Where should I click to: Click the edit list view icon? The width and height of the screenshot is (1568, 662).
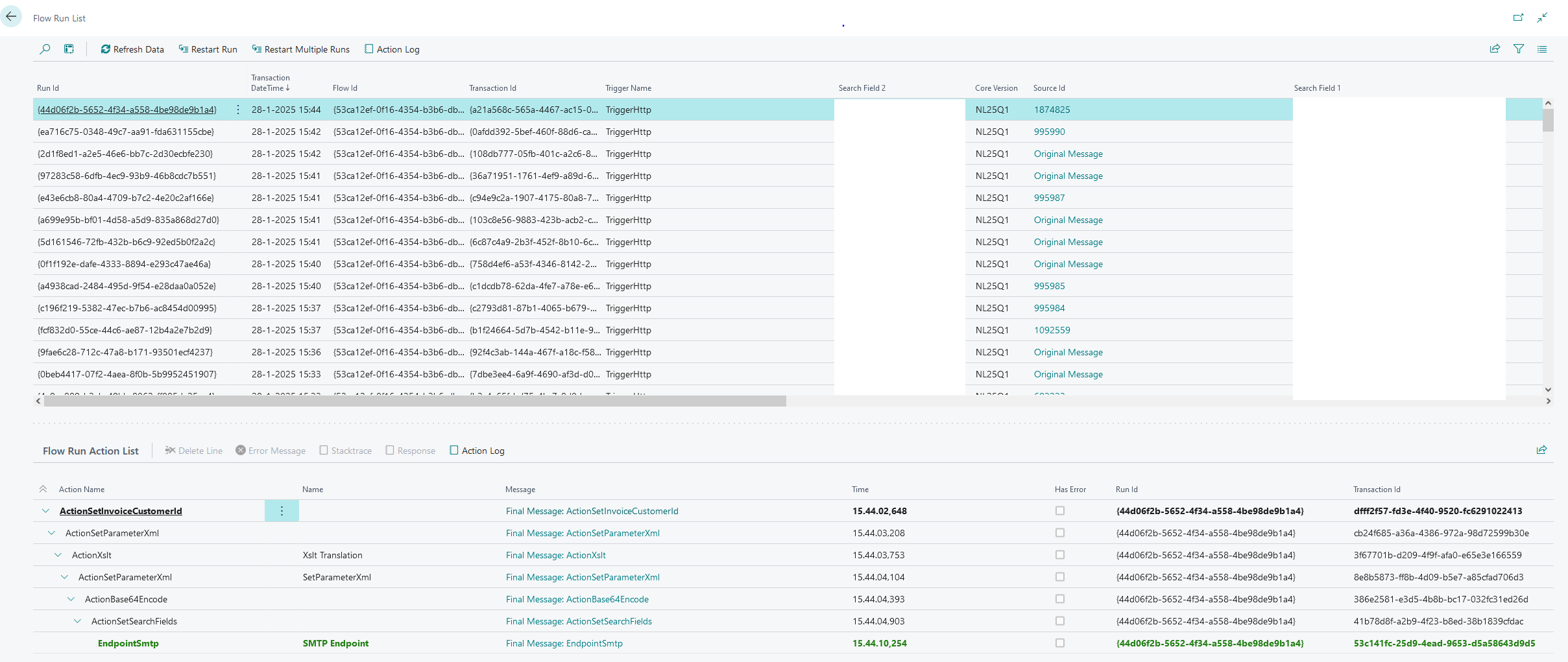tap(69, 49)
